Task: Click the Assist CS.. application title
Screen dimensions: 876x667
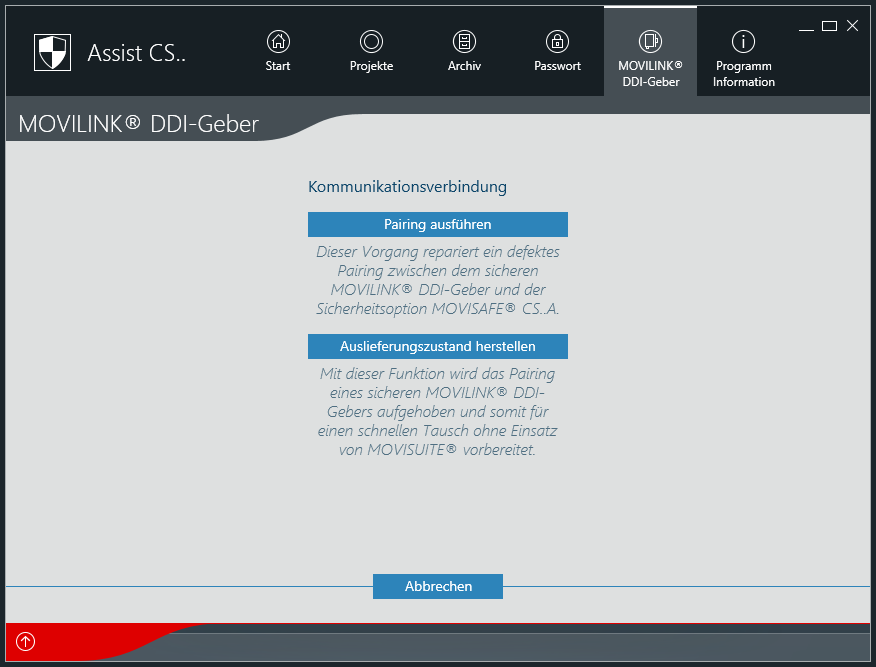Action: coord(137,53)
